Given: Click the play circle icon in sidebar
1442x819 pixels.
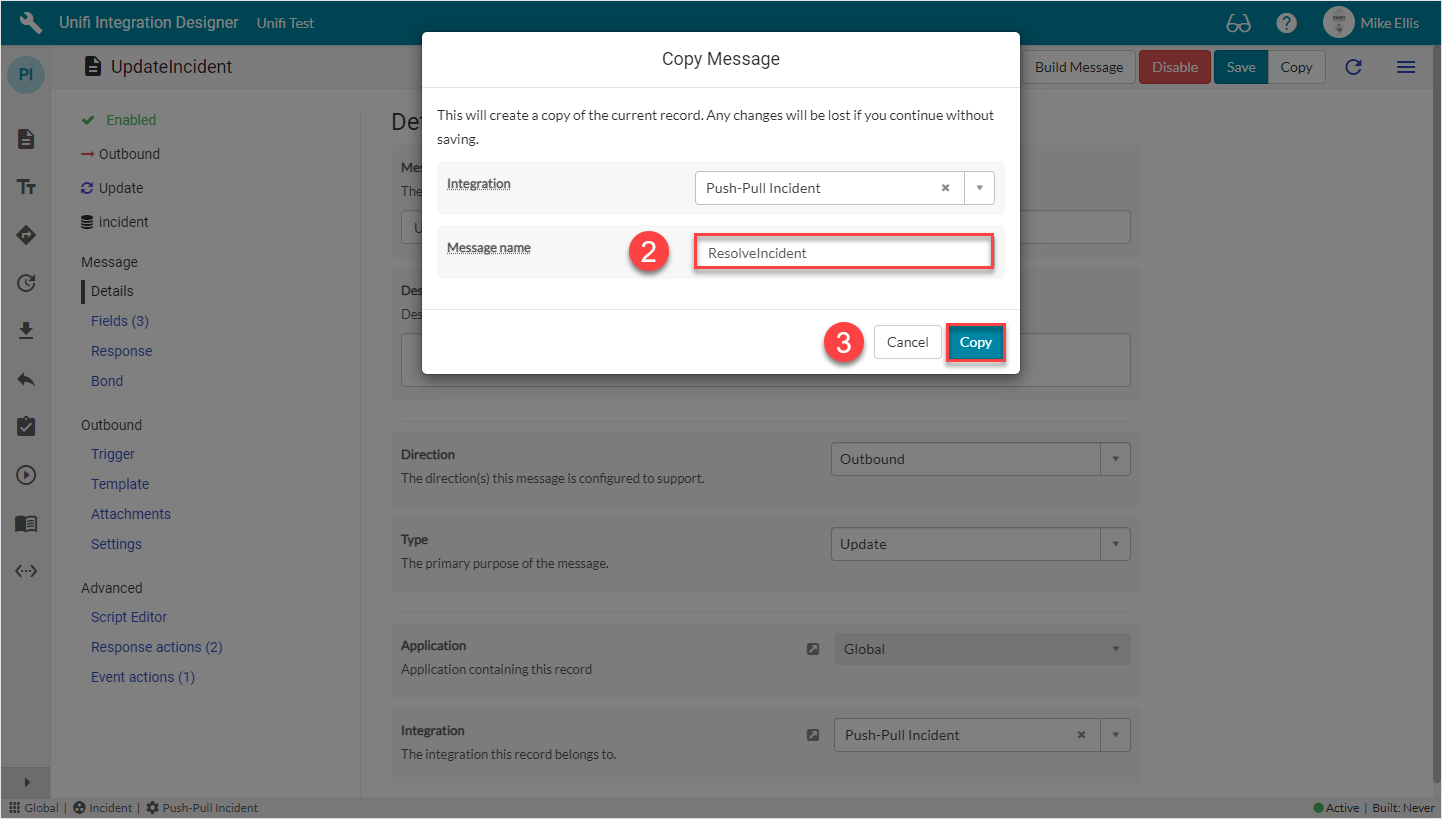Looking at the screenshot, I should (27, 475).
